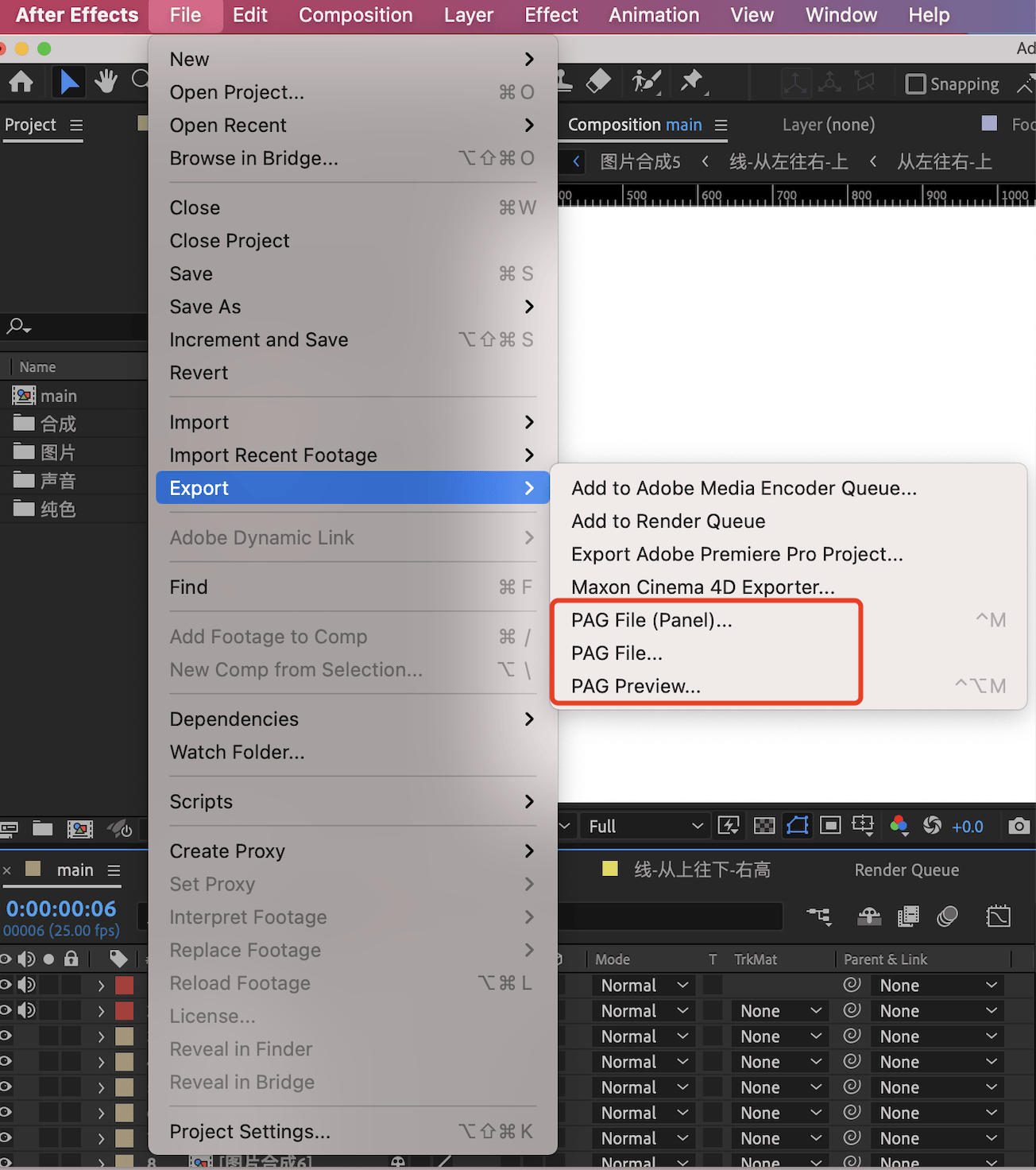Open the Window menu

(841, 15)
